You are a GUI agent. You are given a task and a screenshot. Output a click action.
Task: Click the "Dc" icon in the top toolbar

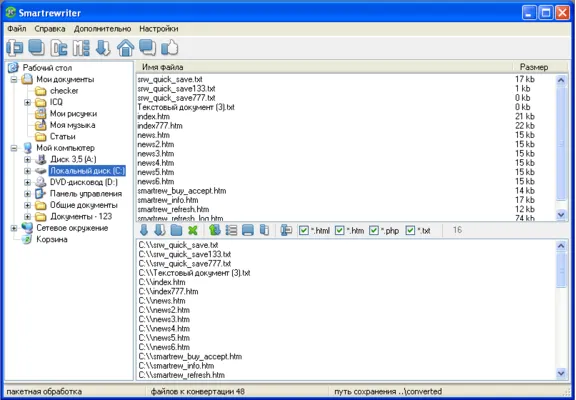point(59,48)
